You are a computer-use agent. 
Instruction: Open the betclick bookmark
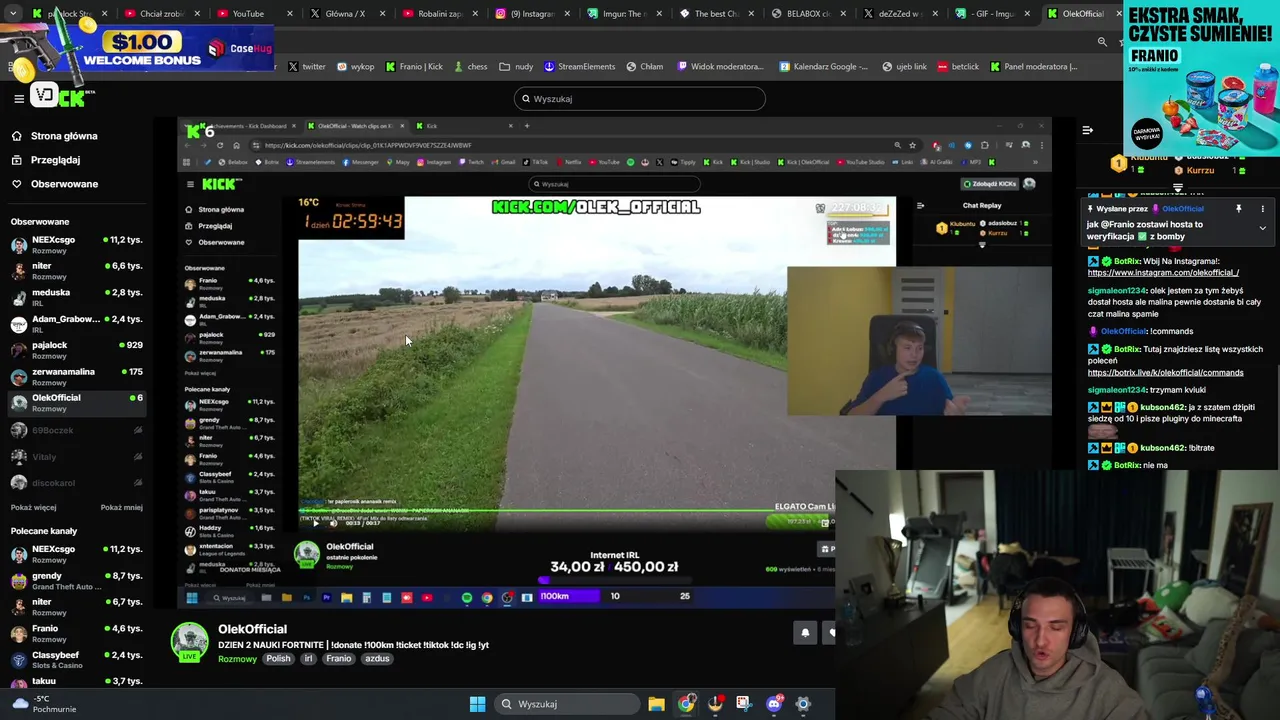[x=958, y=67]
